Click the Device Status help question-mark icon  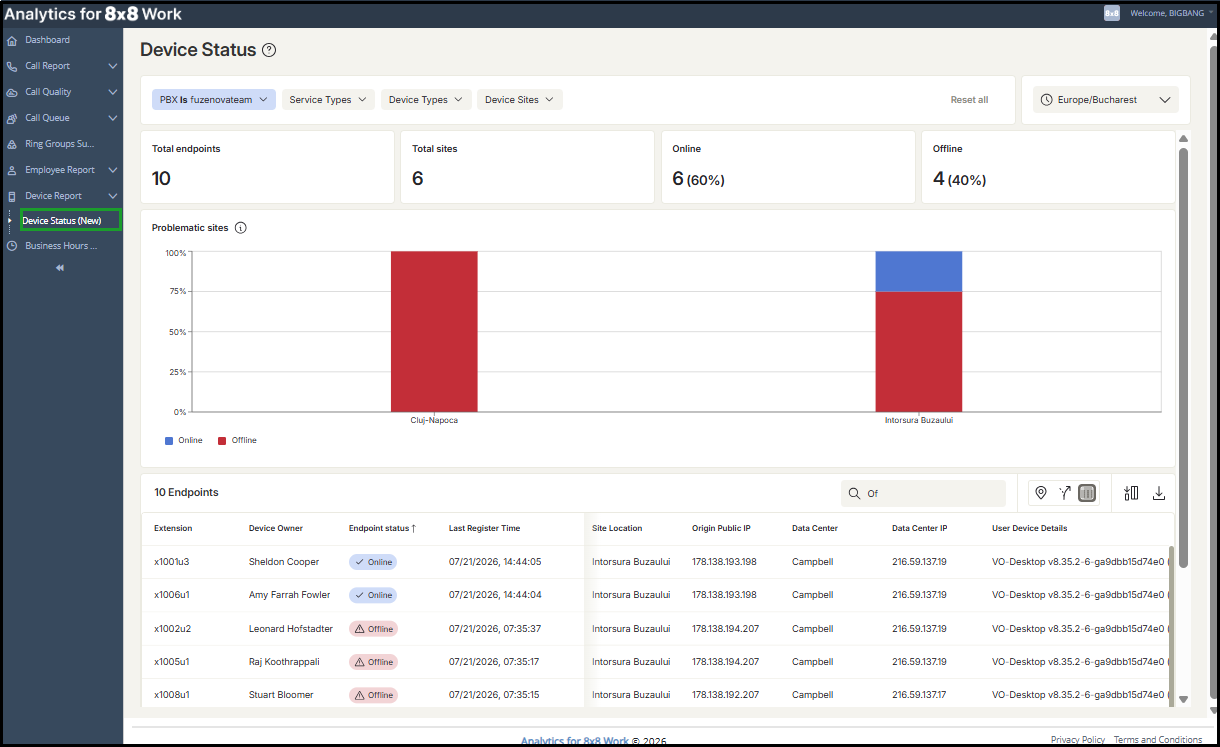point(269,50)
